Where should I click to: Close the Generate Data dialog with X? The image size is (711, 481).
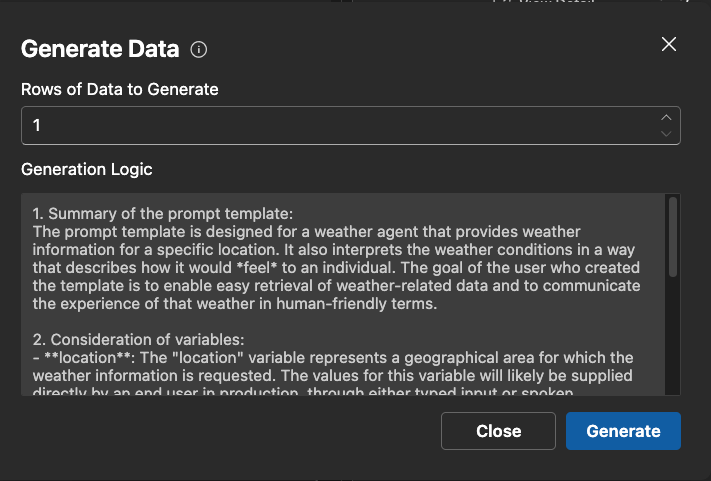(669, 44)
